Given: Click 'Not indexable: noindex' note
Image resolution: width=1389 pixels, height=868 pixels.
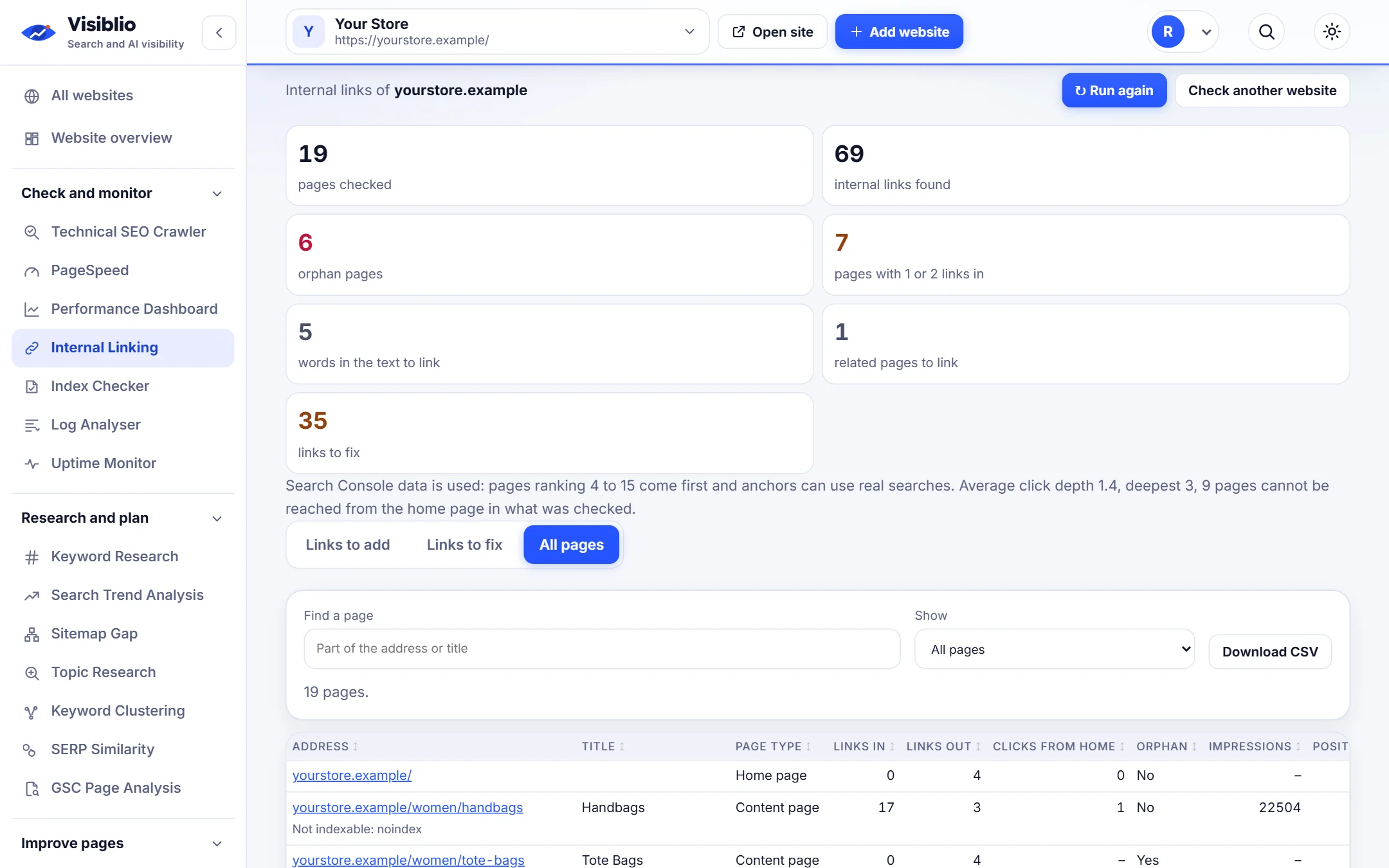Looking at the screenshot, I should [x=357, y=829].
